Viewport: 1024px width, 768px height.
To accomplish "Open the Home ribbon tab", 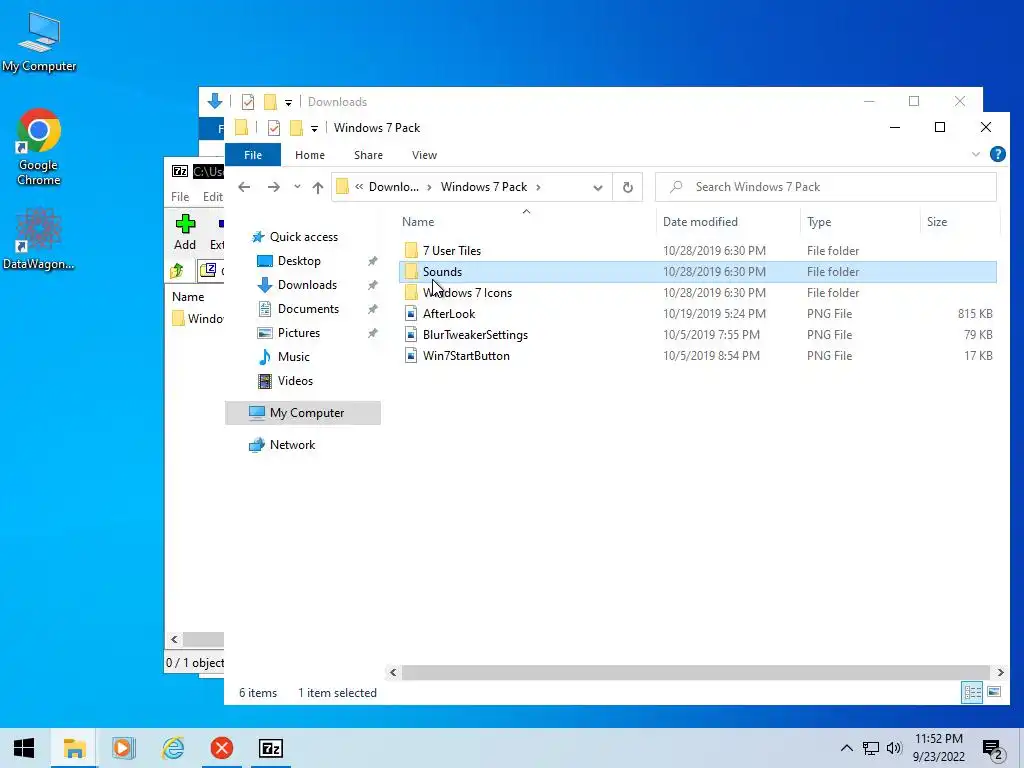I will [x=310, y=155].
